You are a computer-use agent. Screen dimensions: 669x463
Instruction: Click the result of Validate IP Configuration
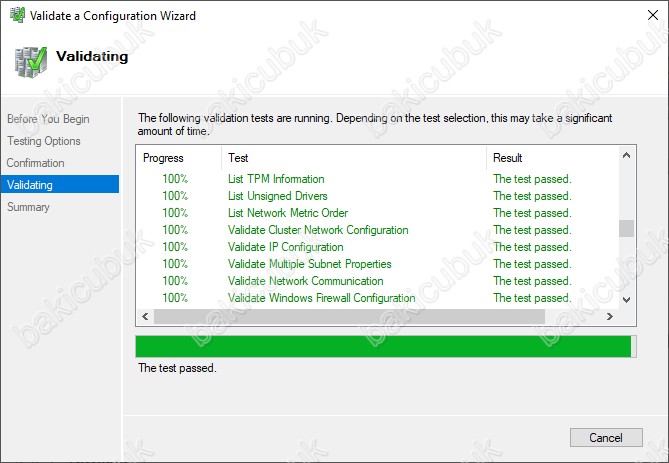(x=532, y=247)
